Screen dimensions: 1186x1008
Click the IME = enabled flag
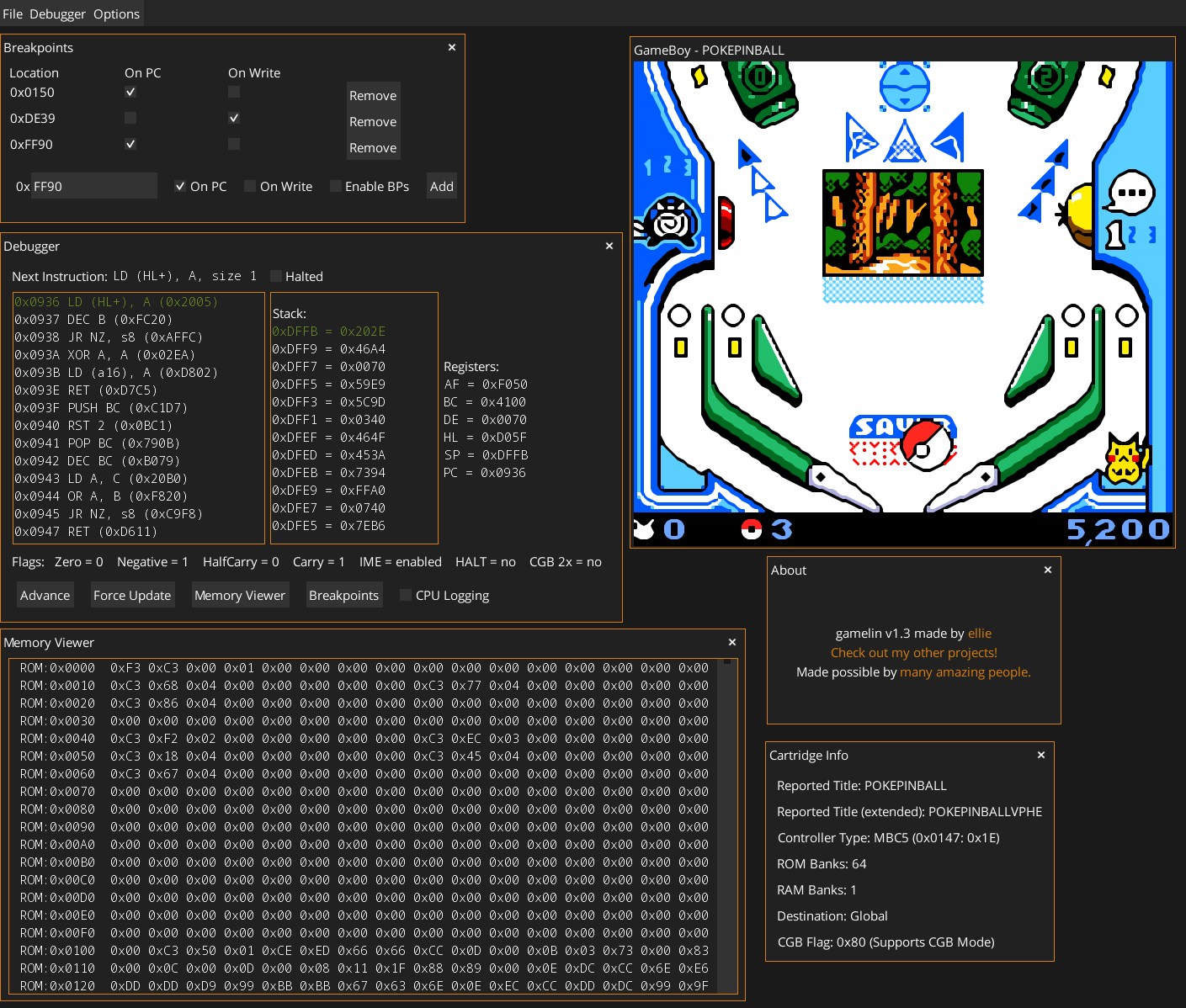click(x=401, y=561)
